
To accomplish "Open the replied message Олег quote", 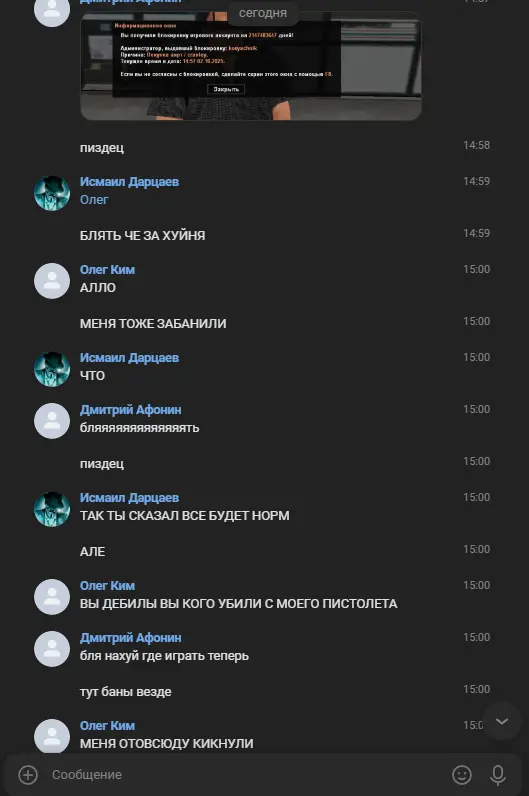I will [x=94, y=200].
